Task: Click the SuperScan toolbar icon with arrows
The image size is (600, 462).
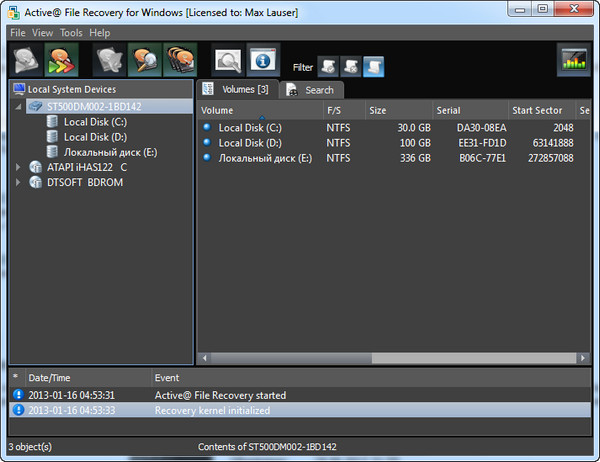Action: click(61, 61)
